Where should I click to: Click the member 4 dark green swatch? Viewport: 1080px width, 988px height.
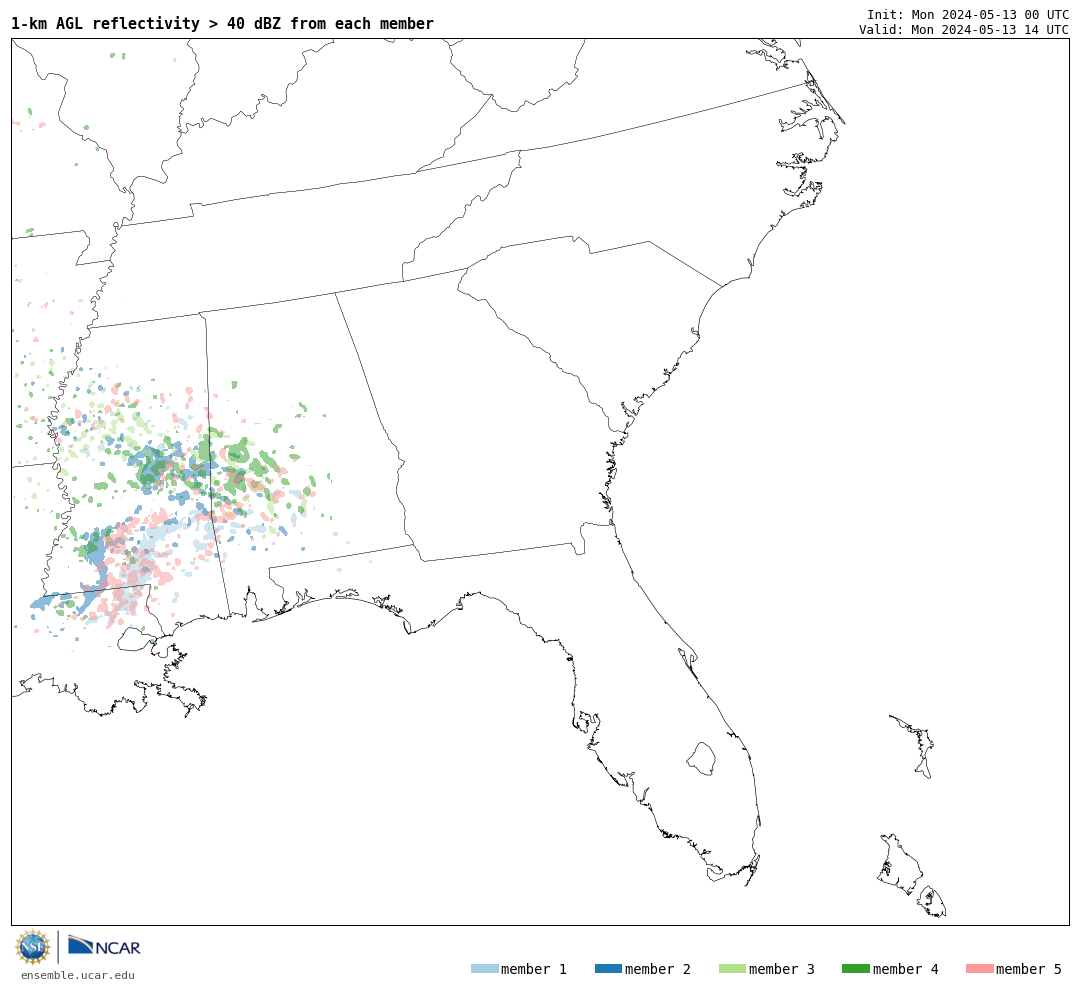(855, 969)
